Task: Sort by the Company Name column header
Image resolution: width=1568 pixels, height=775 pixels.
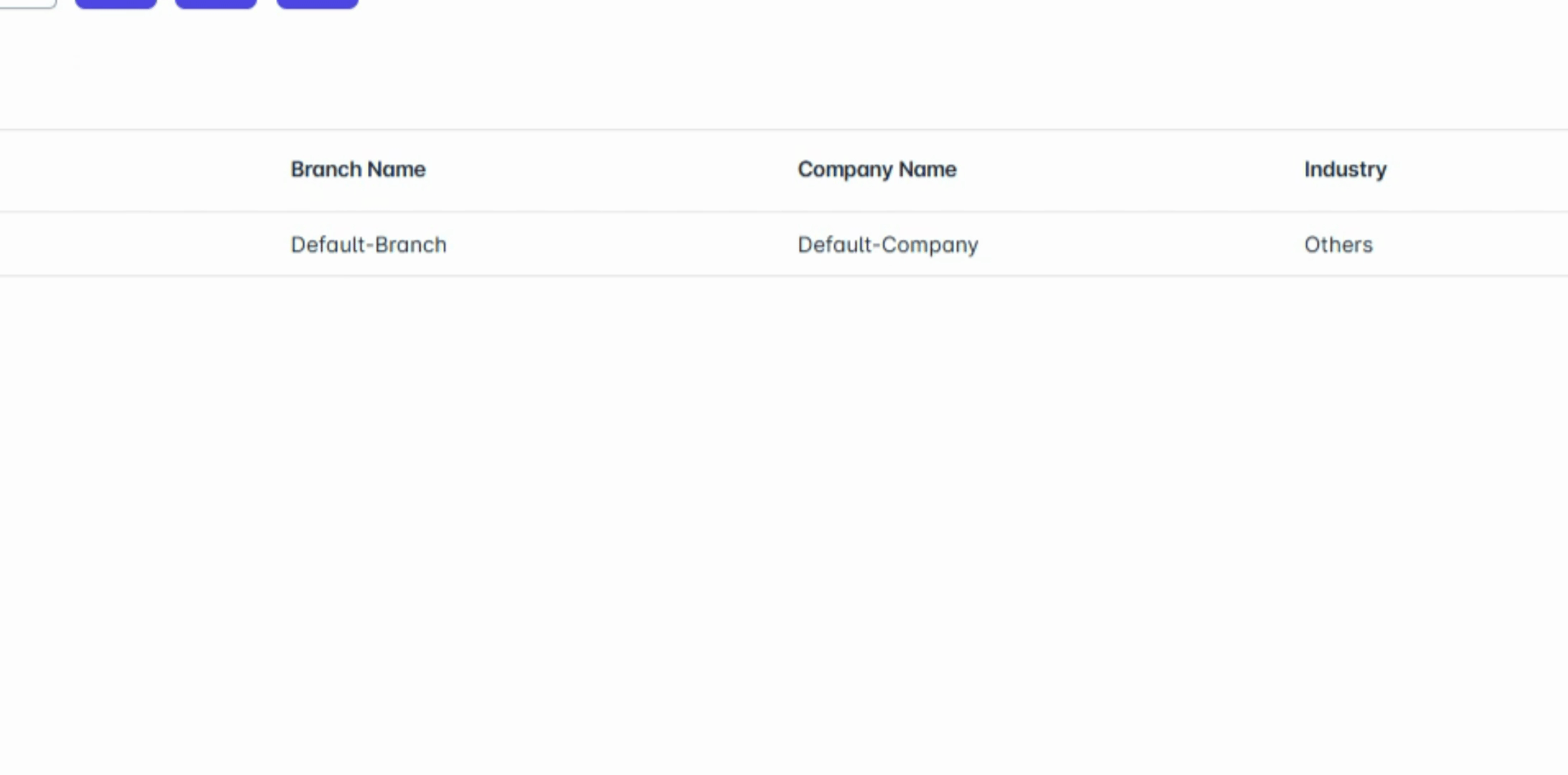Action: click(877, 169)
